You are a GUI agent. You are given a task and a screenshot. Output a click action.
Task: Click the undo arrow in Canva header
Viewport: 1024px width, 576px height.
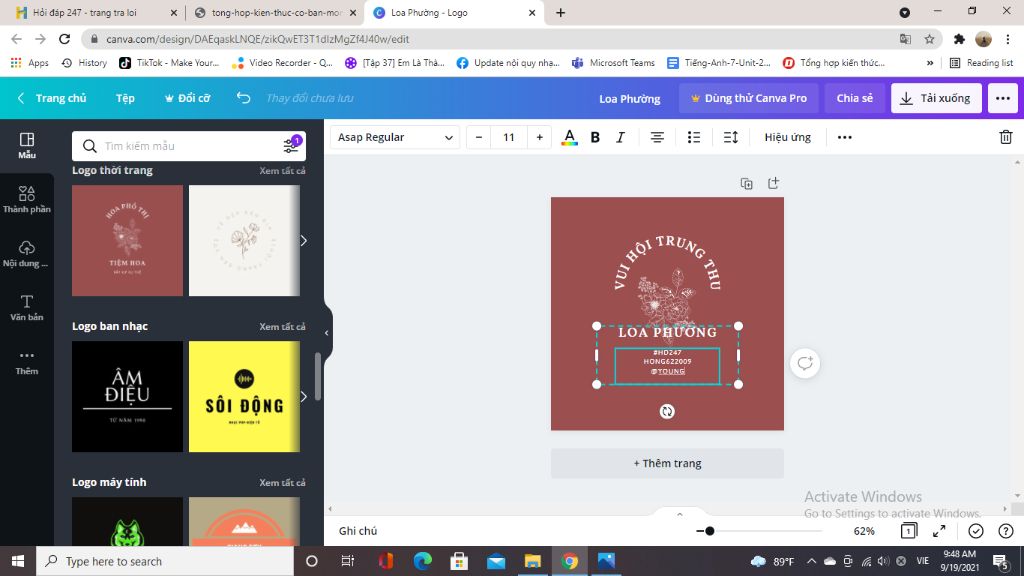(x=243, y=98)
